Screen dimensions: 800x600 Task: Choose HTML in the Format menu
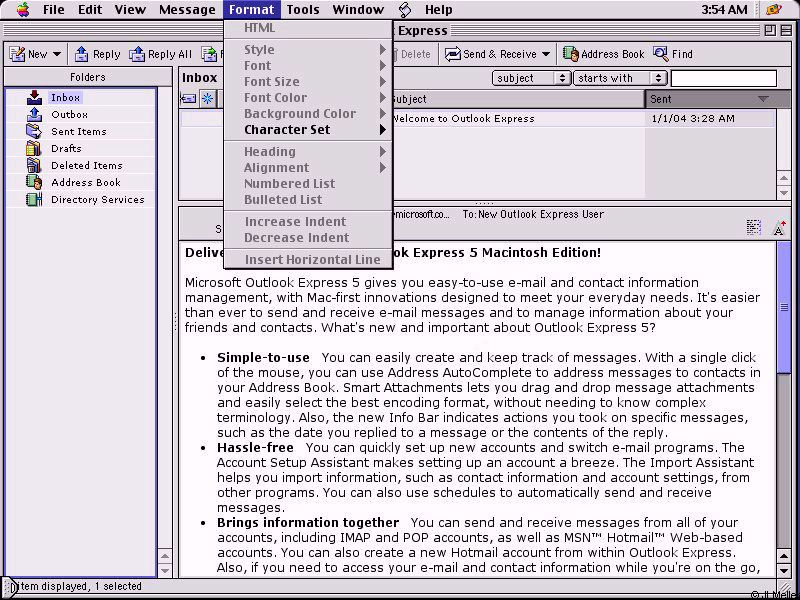point(308,28)
